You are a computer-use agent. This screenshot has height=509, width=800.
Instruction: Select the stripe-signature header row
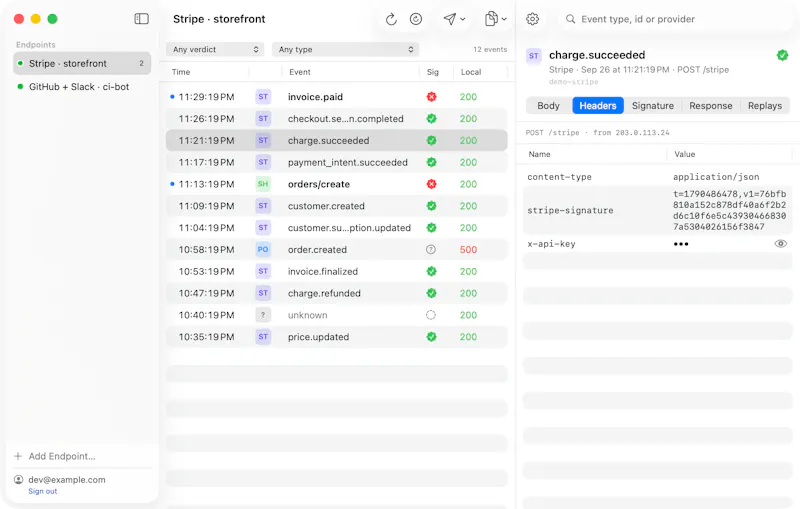(658, 210)
